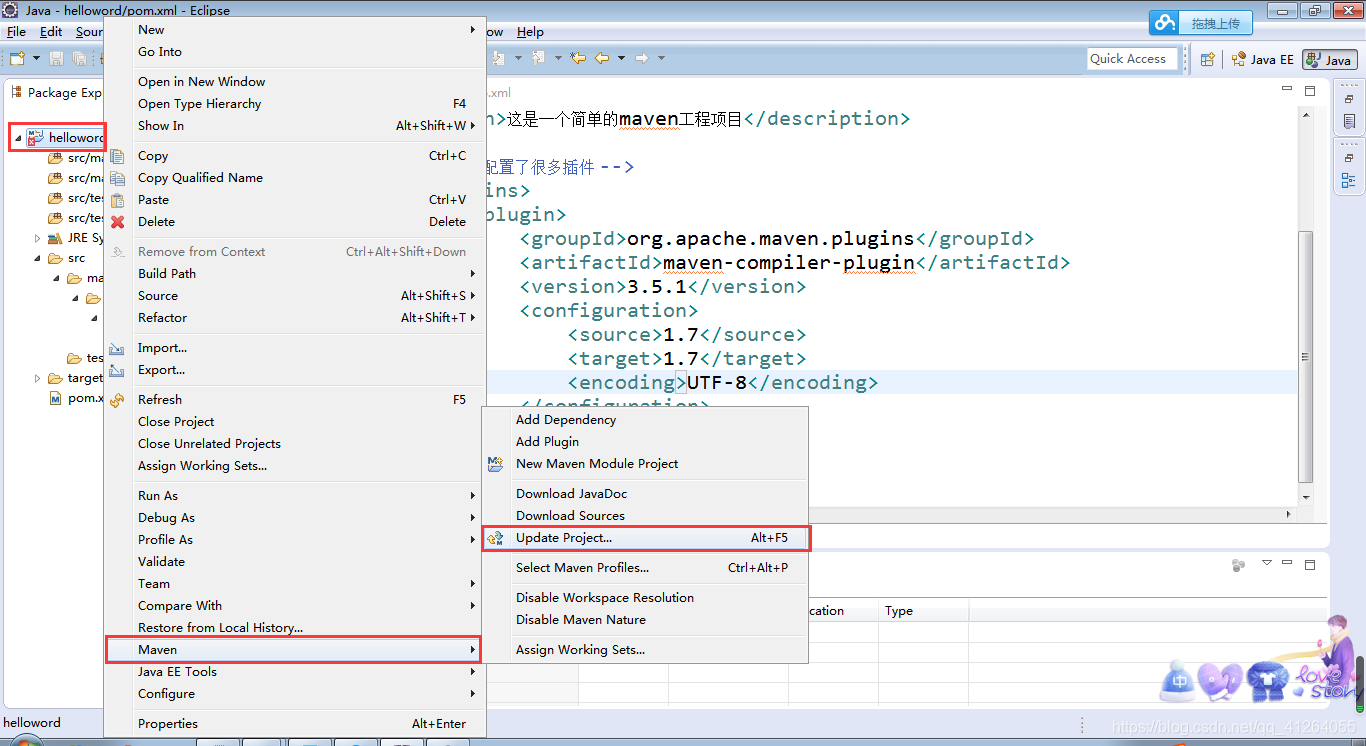
Task: Open the Run As submenu
Action: click(295, 496)
